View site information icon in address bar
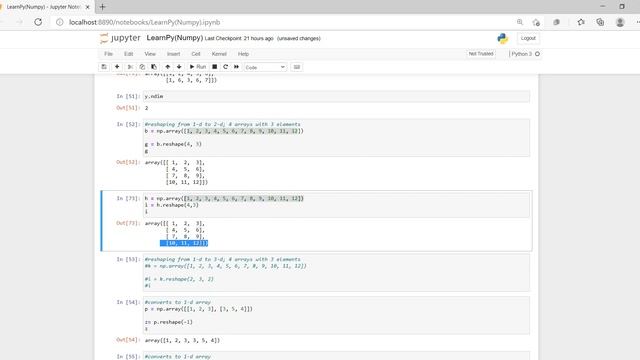The width and height of the screenshot is (640, 360). (60, 22)
